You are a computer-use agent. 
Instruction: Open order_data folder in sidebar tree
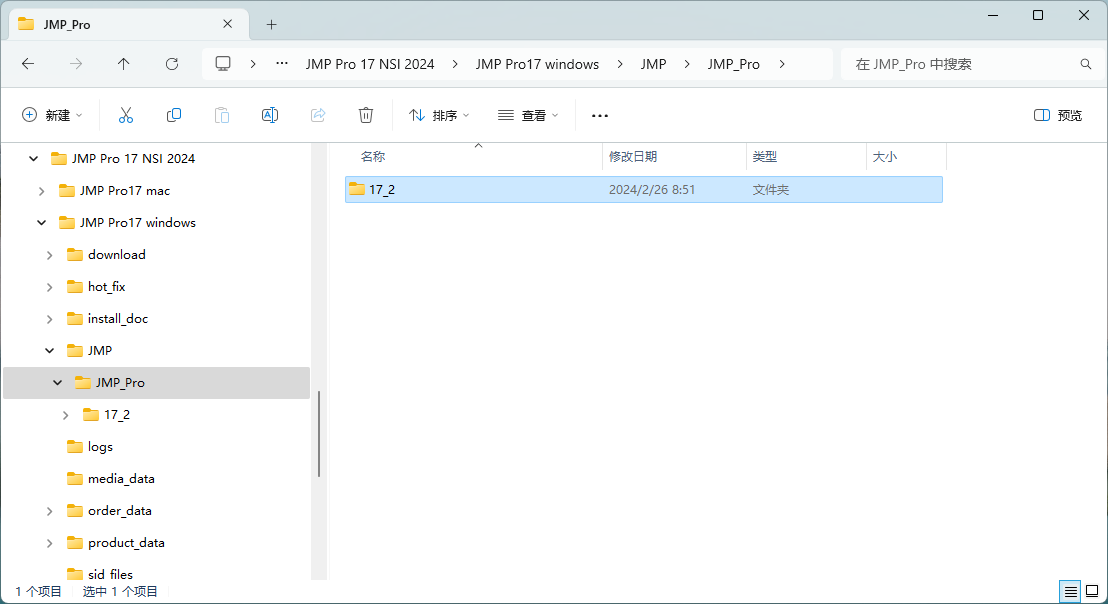click(119, 511)
